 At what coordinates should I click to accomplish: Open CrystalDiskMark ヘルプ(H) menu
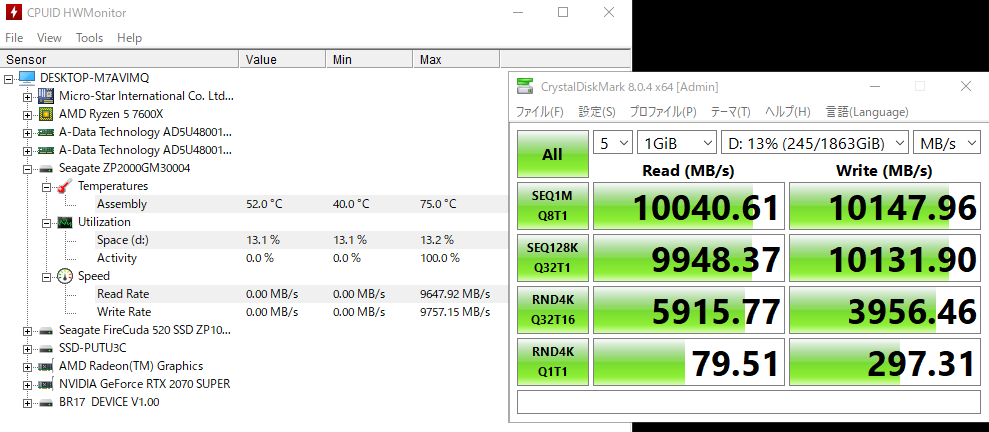tap(788, 112)
